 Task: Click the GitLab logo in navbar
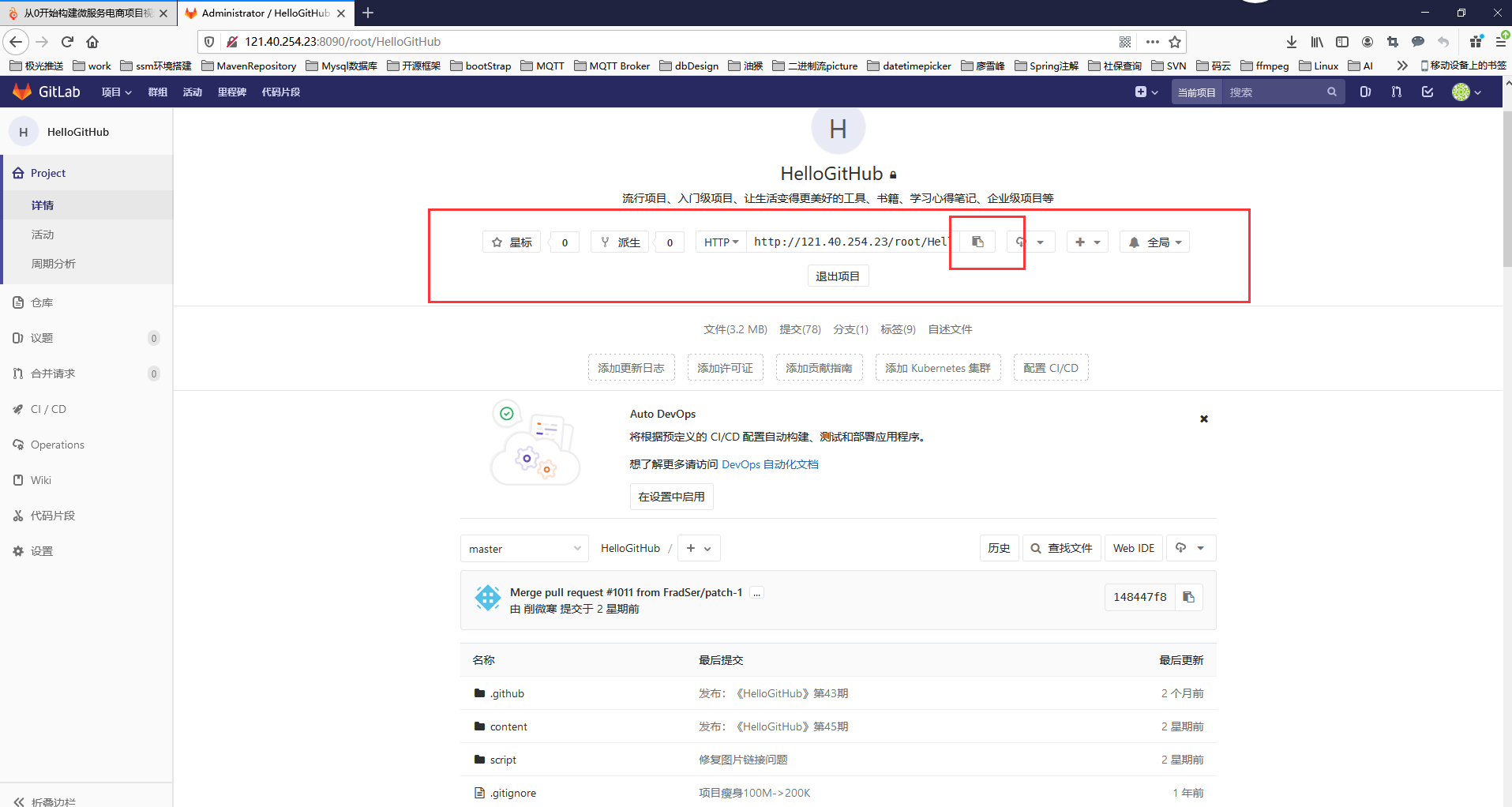click(x=47, y=92)
